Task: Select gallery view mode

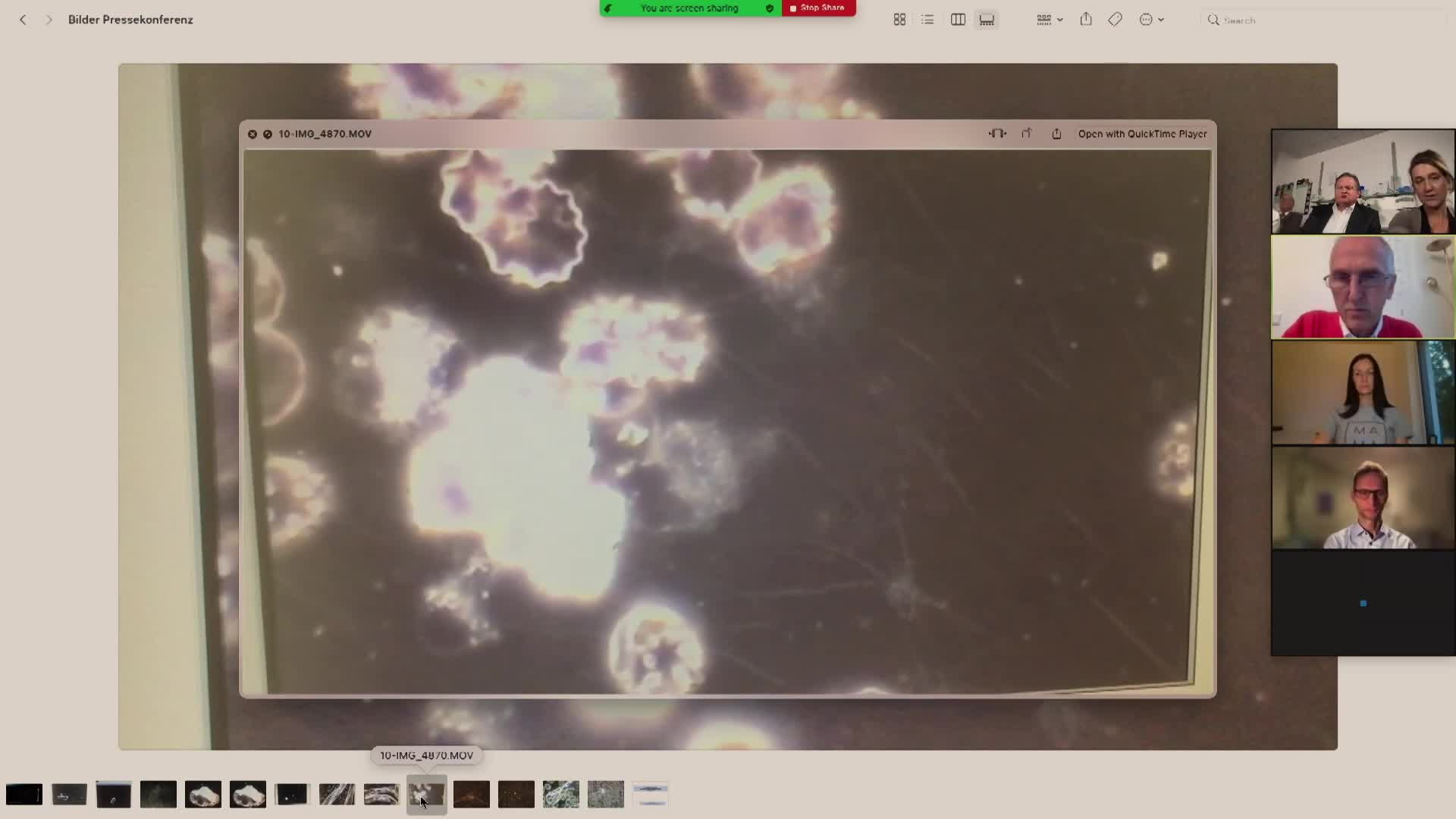Action: tap(987, 20)
